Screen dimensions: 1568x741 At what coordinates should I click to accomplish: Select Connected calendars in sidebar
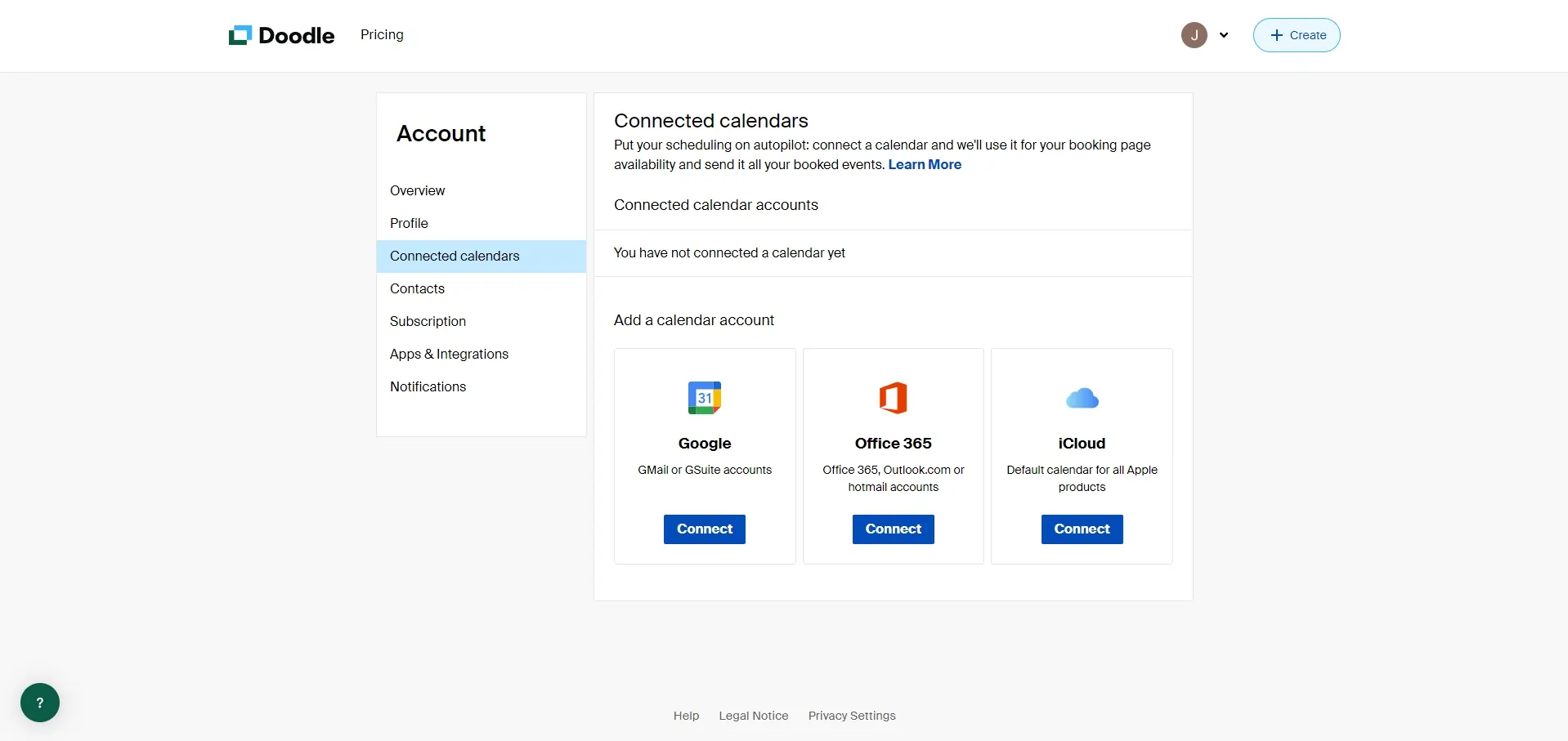coord(482,256)
